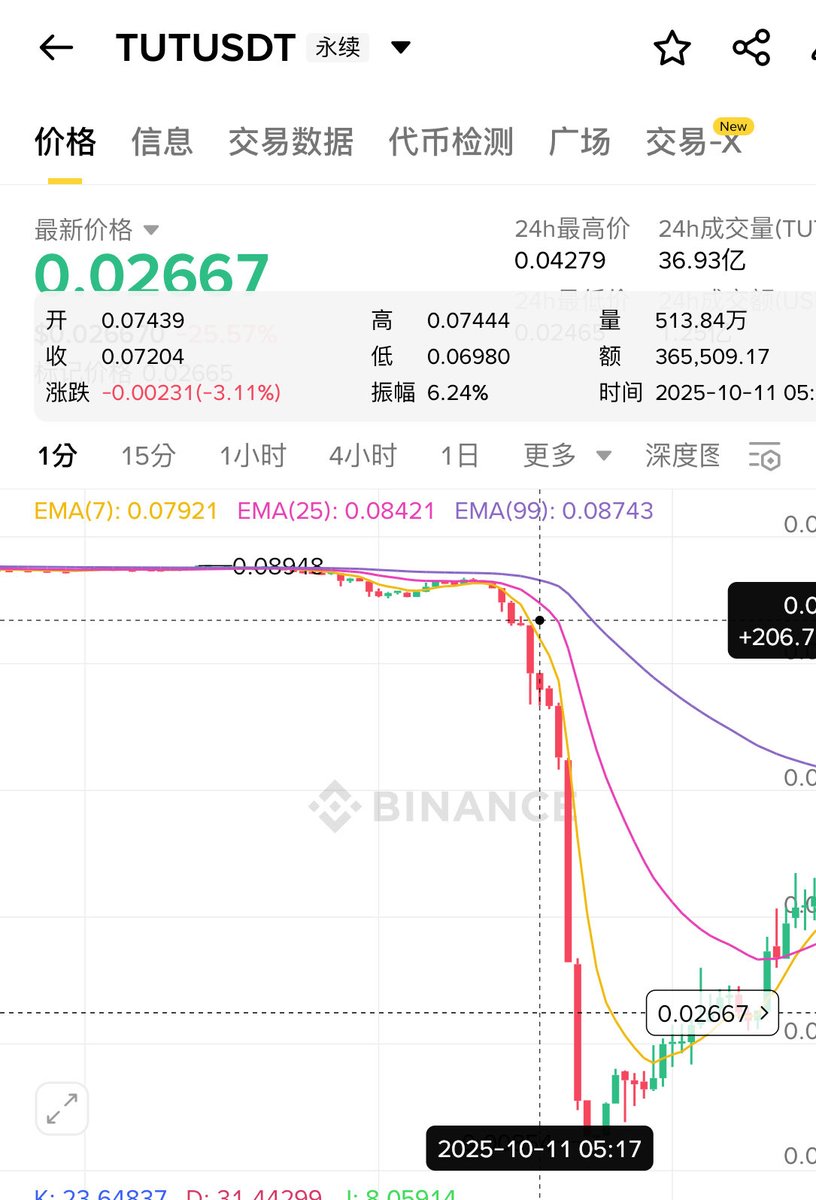Expand the 更多 timeframe dropdown
Image resolution: width=816 pixels, height=1200 pixels.
click(x=567, y=456)
